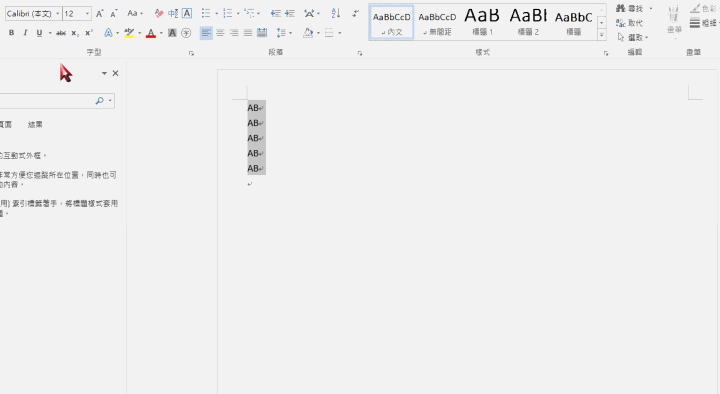Apply superscript formatting
The width and height of the screenshot is (720, 394).
coord(89,33)
